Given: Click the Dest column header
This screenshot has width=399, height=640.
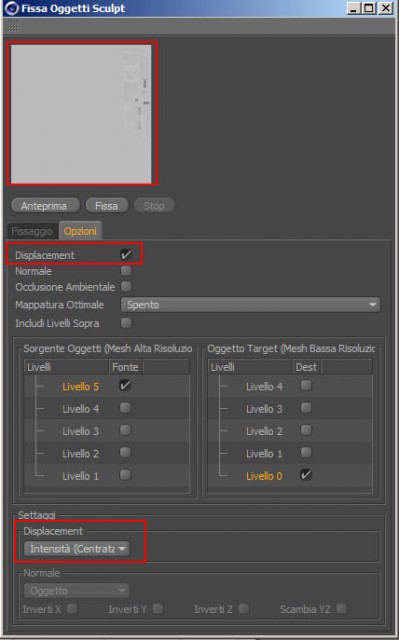Looking at the screenshot, I should pyautogui.click(x=306, y=367).
